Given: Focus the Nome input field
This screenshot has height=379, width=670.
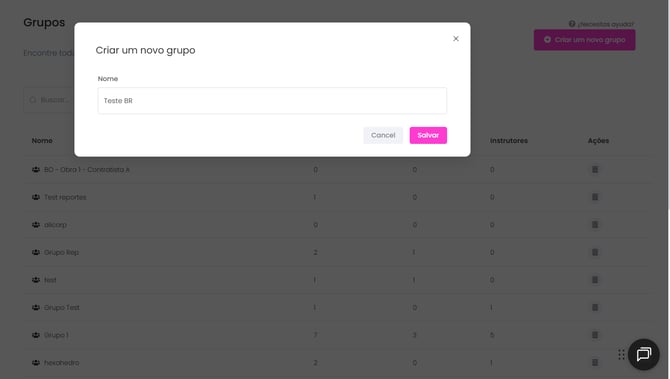Looking at the screenshot, I should click(x=272, y=101).
